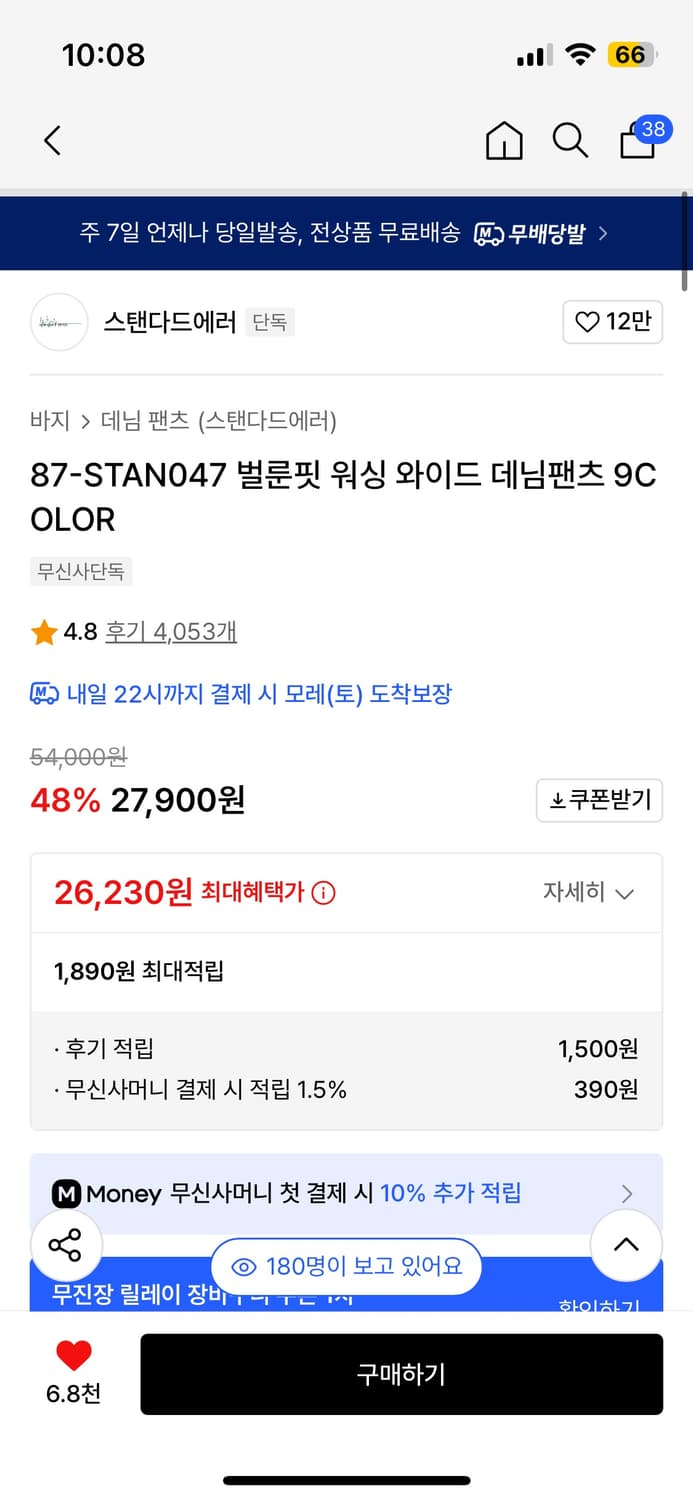Tap the back arrow at top left

pyautogui.click(x=52, y=141)
